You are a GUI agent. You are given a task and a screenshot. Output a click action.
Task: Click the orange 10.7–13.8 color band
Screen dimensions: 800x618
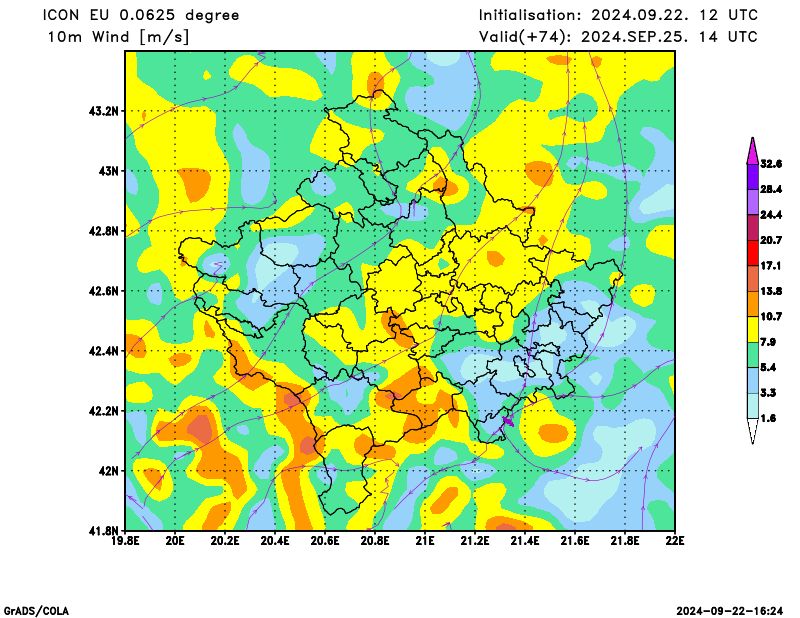[753, 304]
